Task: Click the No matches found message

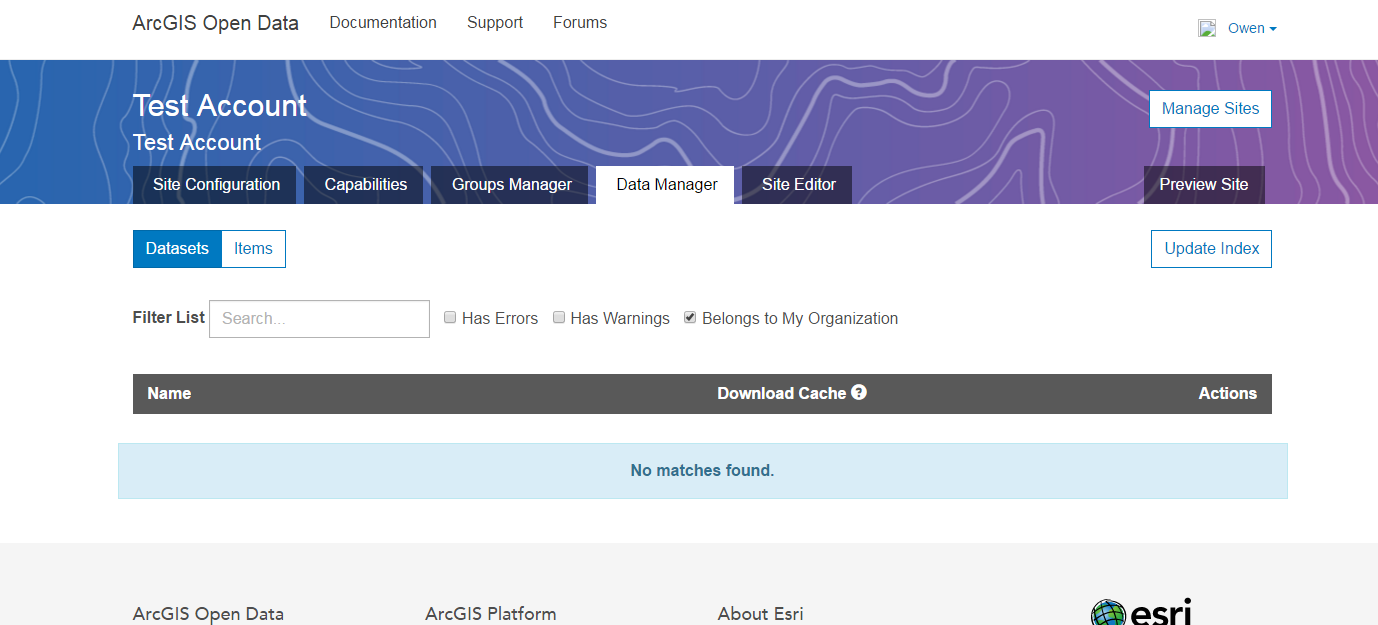Action: [702, 471]
